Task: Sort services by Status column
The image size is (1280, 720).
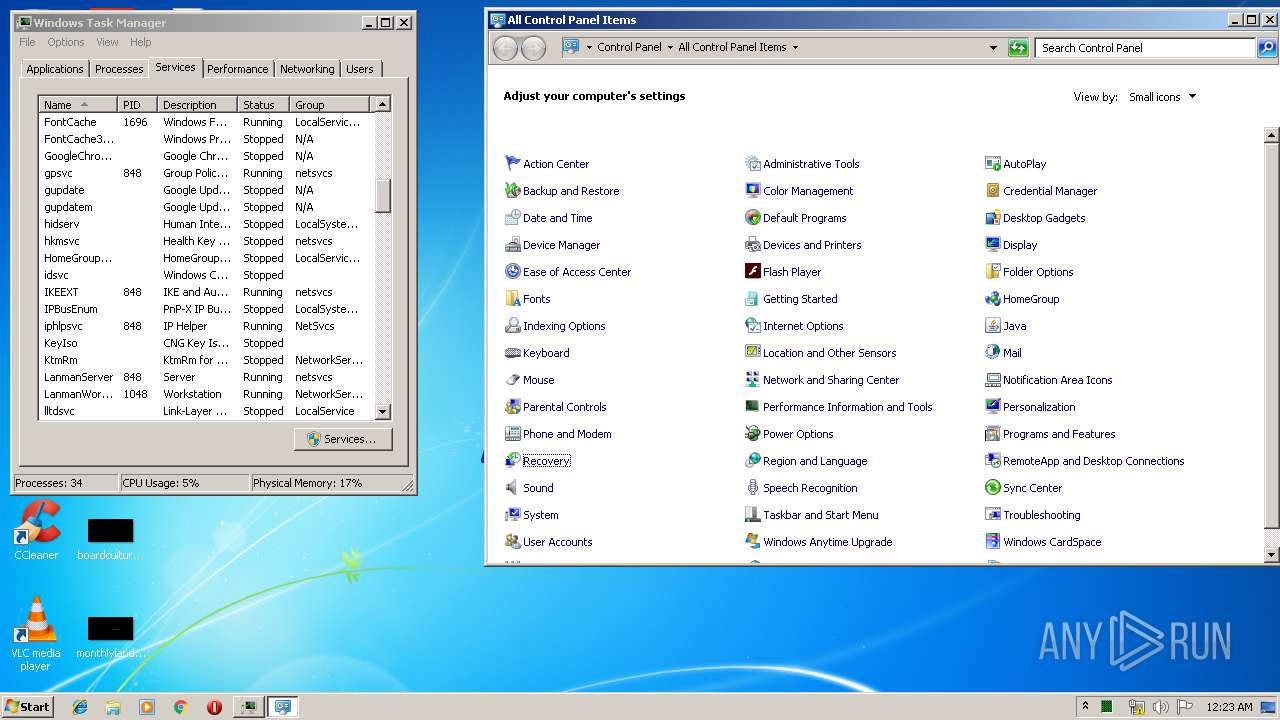Action: coord(264,105)
